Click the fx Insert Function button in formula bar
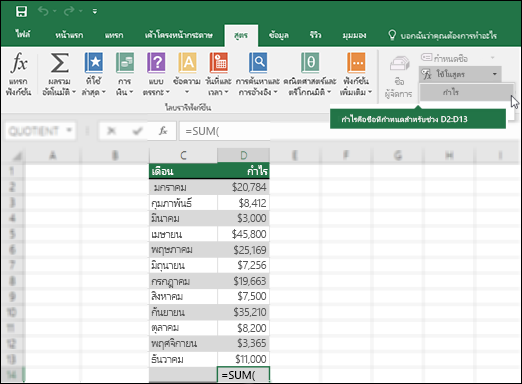 (x=163, y=131)
